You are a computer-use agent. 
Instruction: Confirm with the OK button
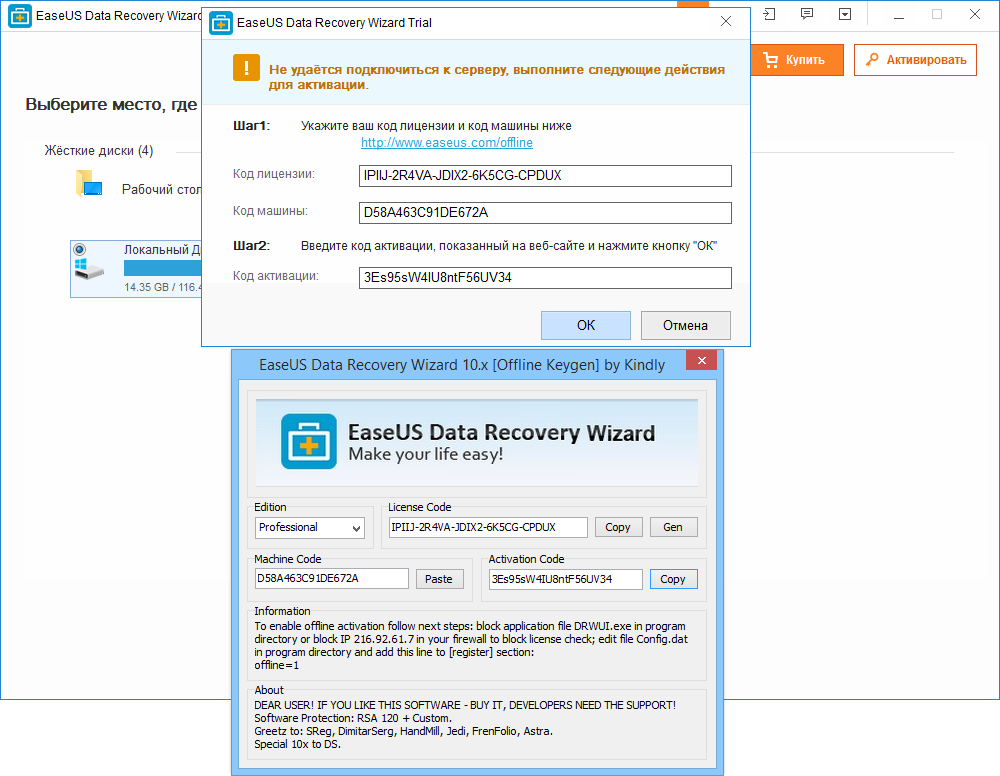click(585, 325)
